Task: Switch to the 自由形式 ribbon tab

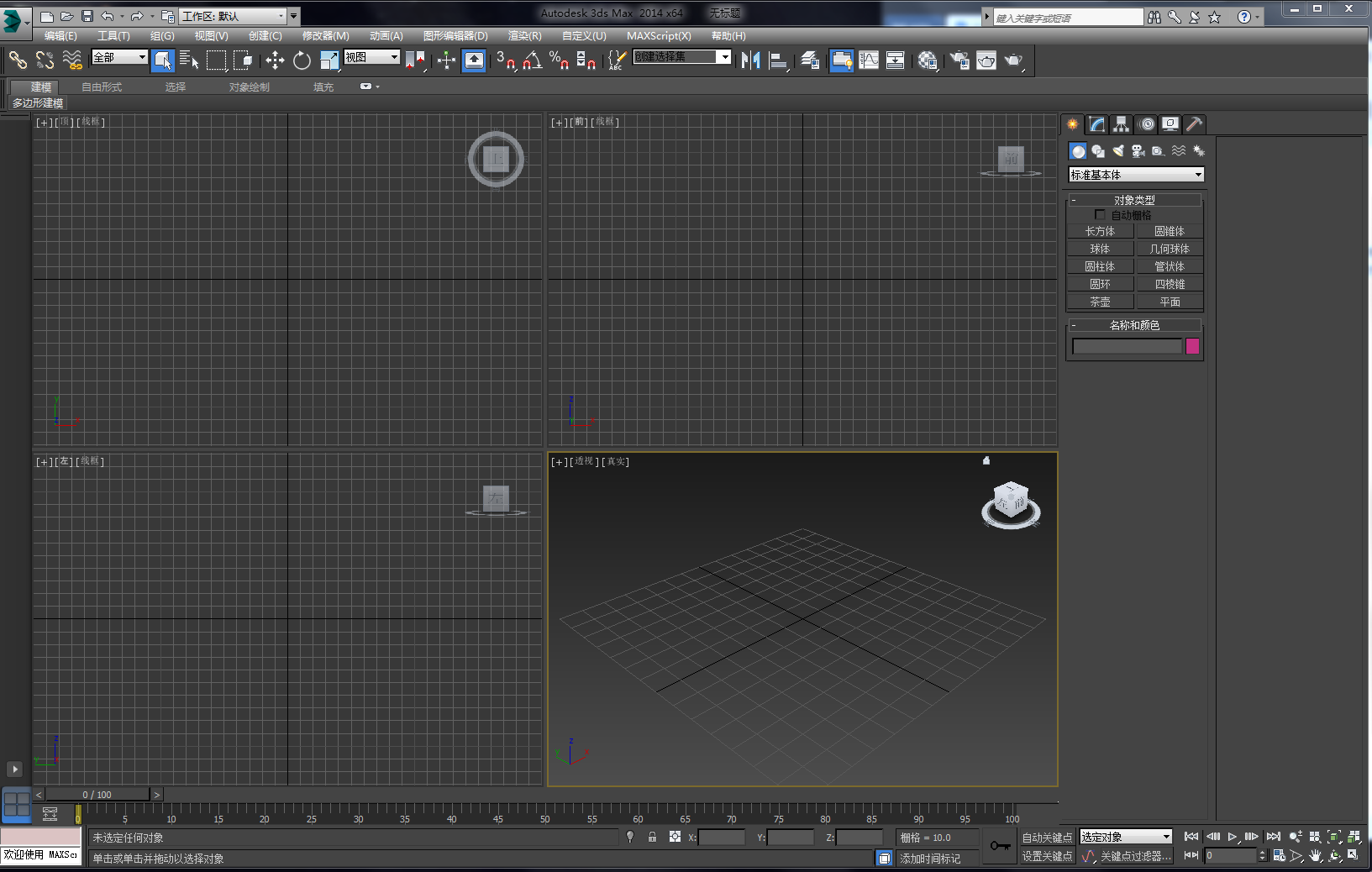Action: [x=102, y=87]
